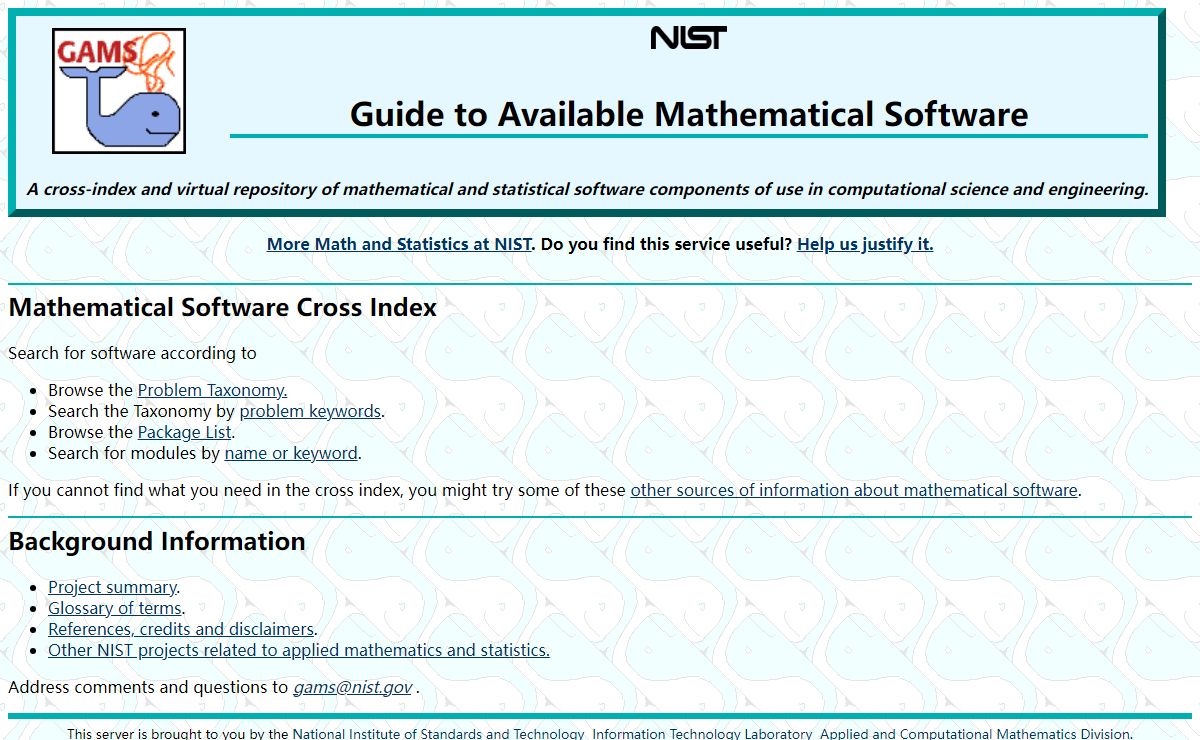Click the Guide to Available Mathematical Software title
This screenshot has width=1200, height=740.
click(689, 114)
